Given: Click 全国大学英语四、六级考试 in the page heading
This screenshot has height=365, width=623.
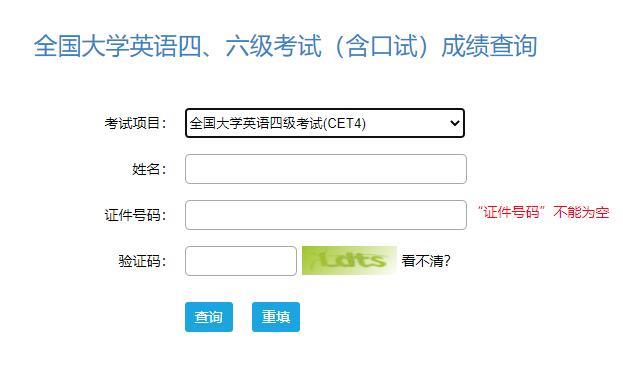Looking at the screenshot, I should pyautogui.click(x=178, y=46).
